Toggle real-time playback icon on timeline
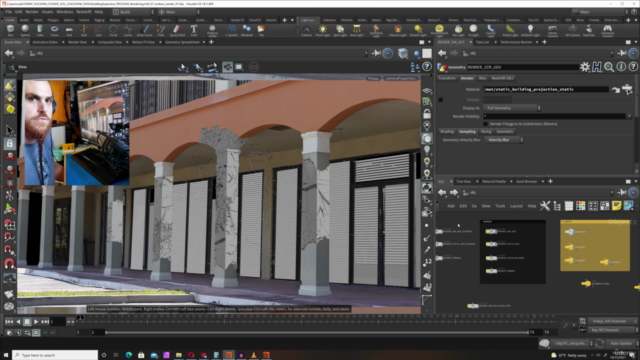 point(36,333)
